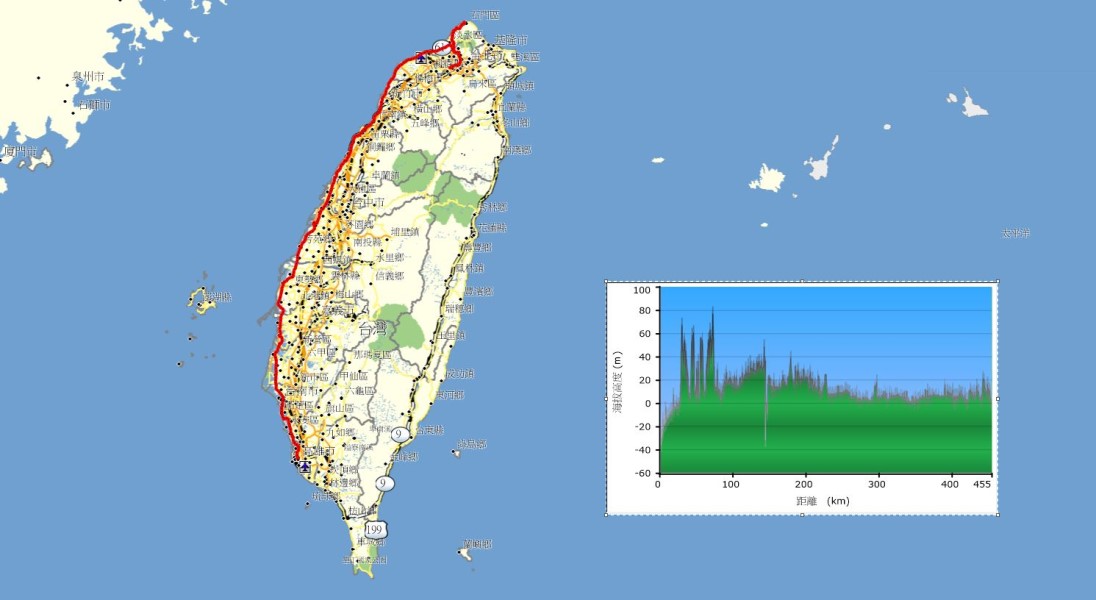Click the elevation chart's bottom-left corner handle
This screenshot has width=1096, height=600.
(x=607, y=514)
